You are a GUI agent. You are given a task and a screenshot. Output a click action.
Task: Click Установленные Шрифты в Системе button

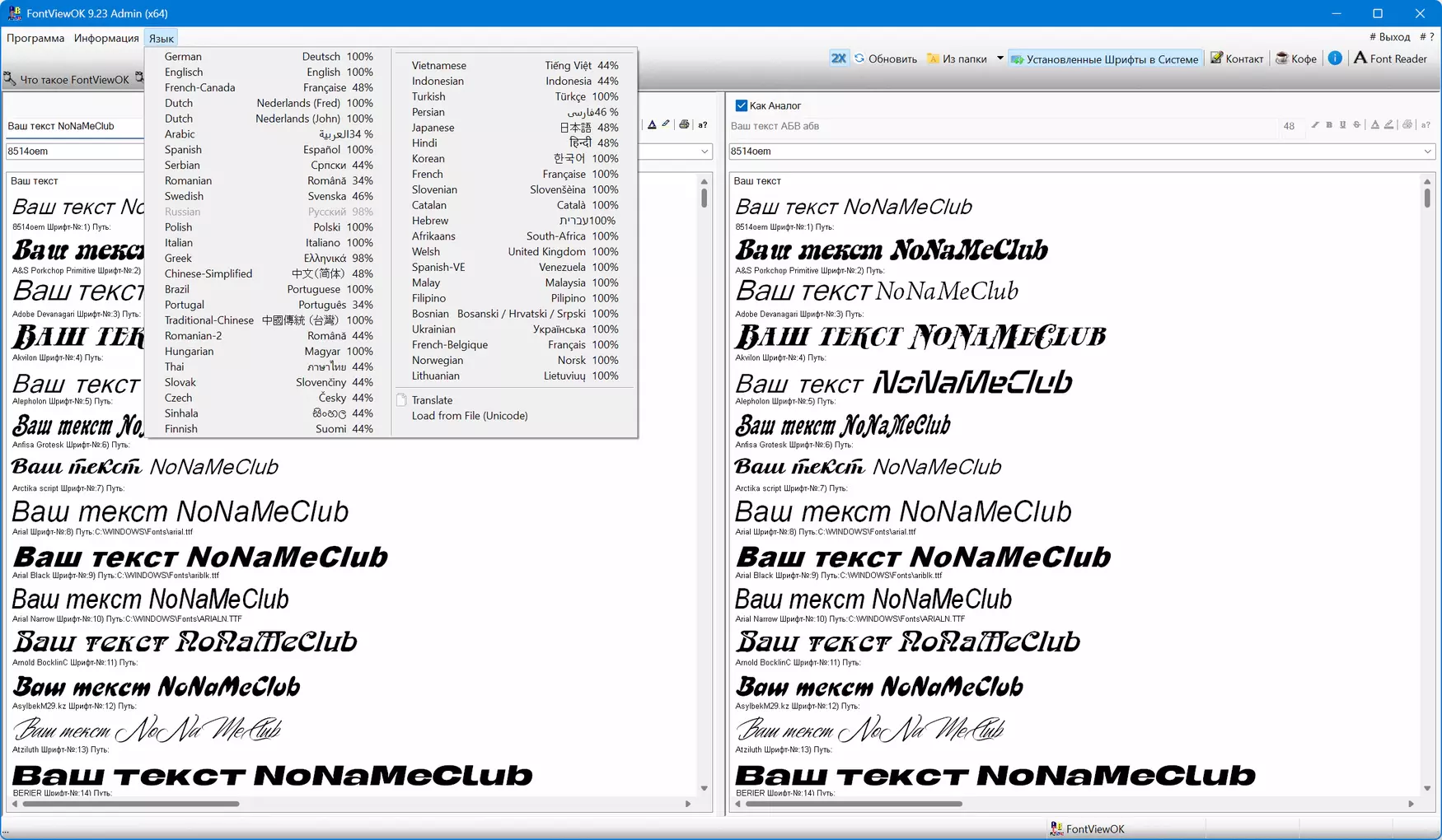[1104, 58]
